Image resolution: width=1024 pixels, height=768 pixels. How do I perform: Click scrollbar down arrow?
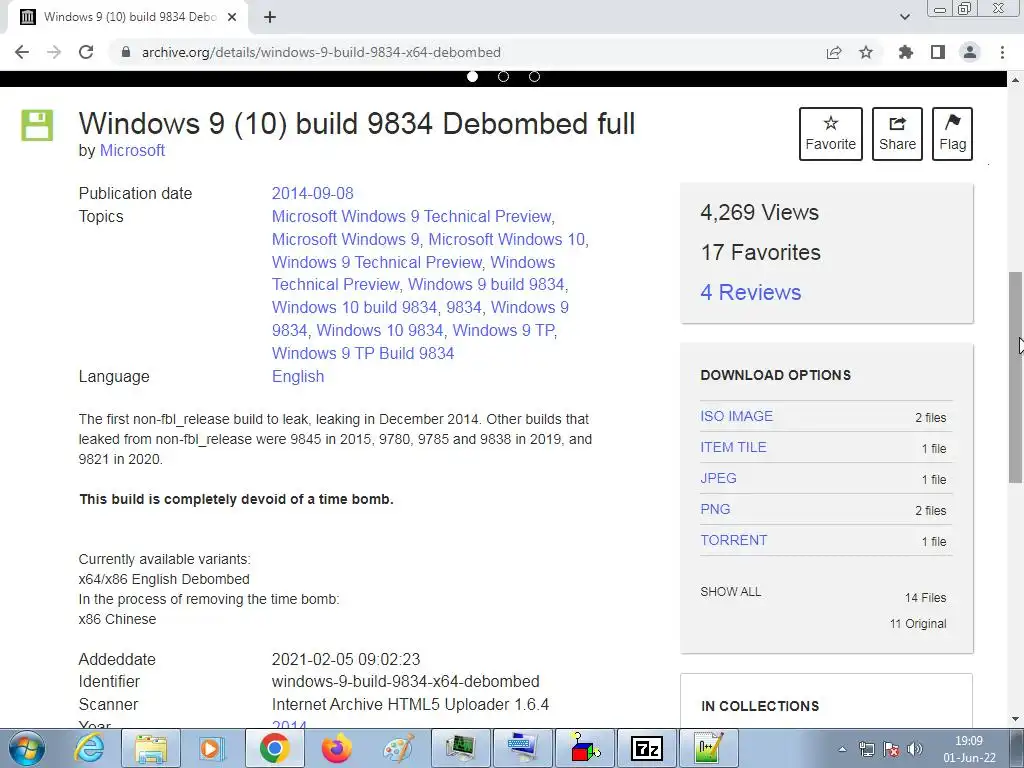(x=1015, y=719)
